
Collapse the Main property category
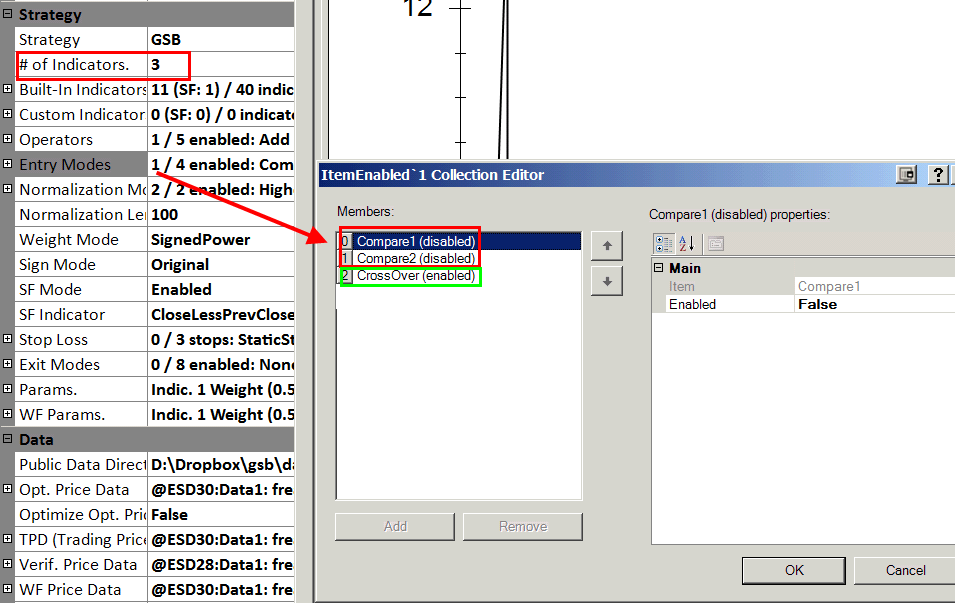[659, 268]
